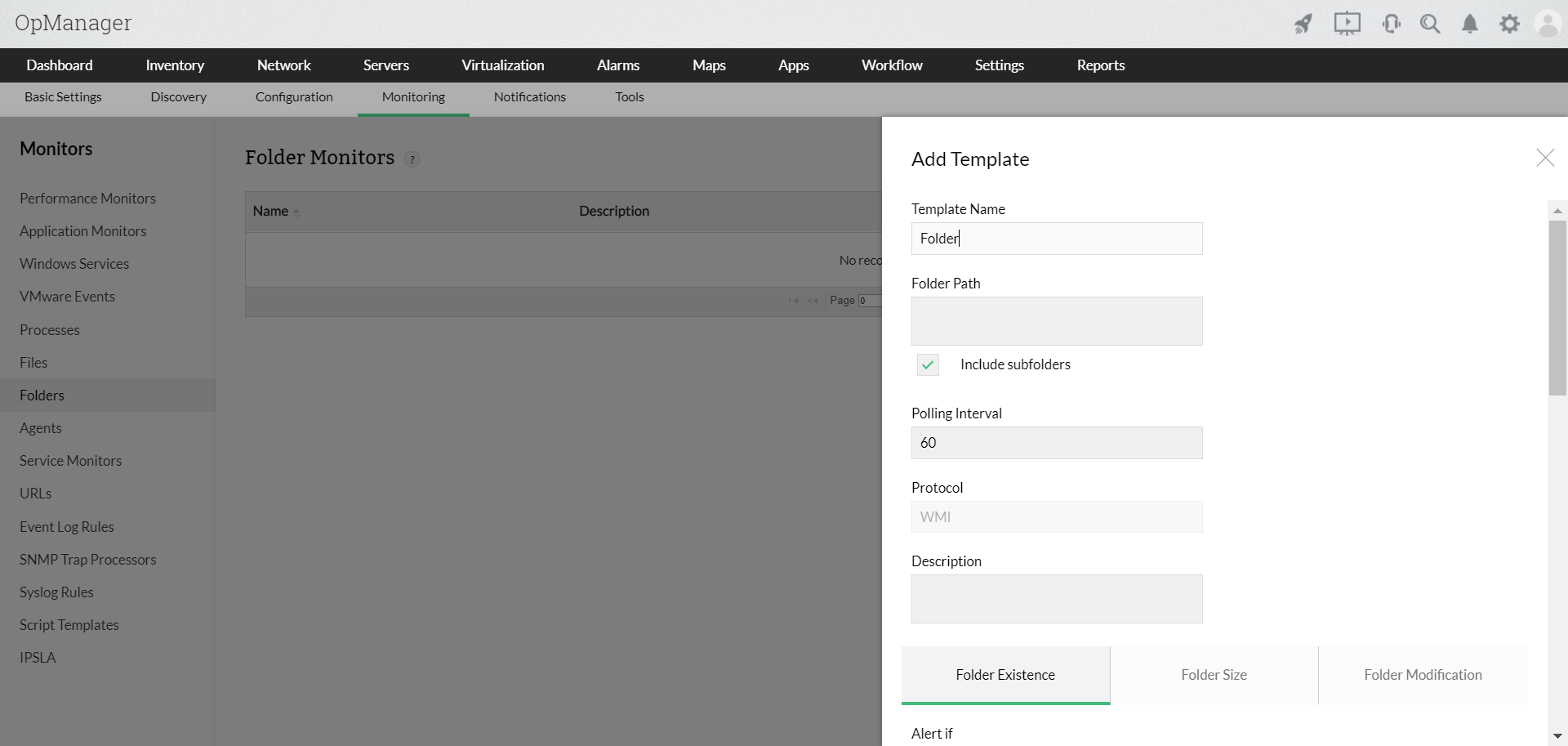The image size is (1568, 746).
Task: Click the OpManager logo
Action: (x=73, y=23)
